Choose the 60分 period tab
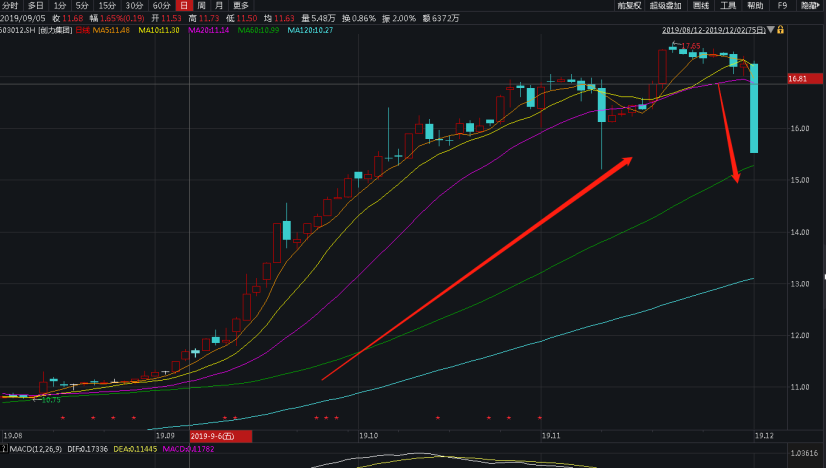Screen dimensions: 826x468 pyautogui.click(x=161, y=5)
